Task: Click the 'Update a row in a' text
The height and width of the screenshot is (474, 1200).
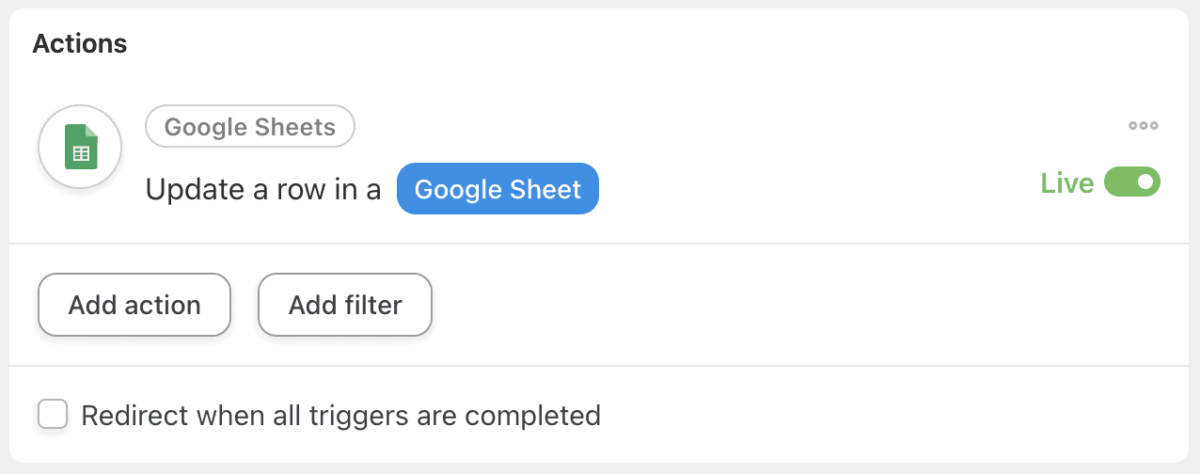Action: (x=263, y=190)
